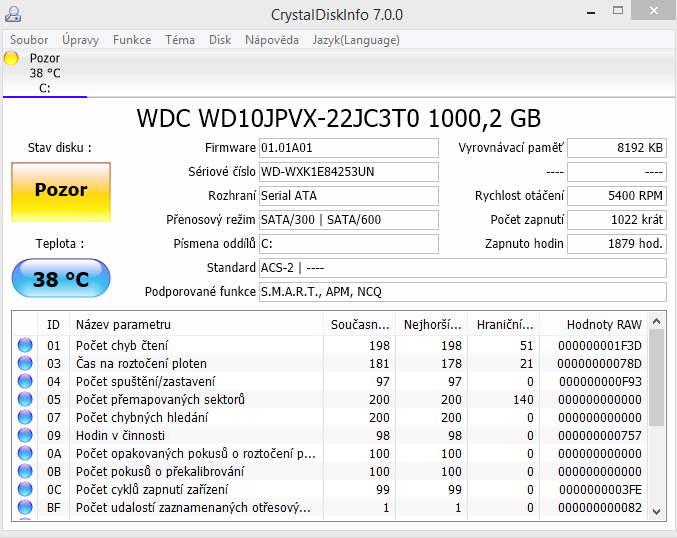
Task: Click the rotation rate field 5400 RPM
Action: click(x=617, y=196)
